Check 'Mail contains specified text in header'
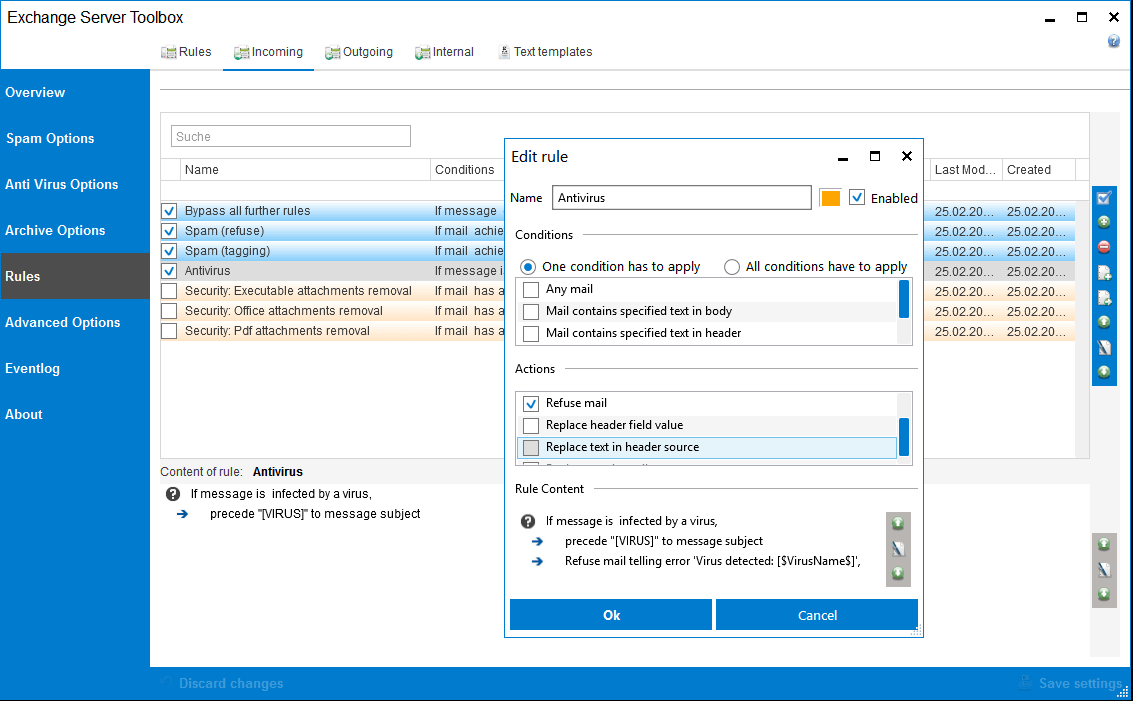Viewport: 1133px width, 701px height. [x=531, y=333]
